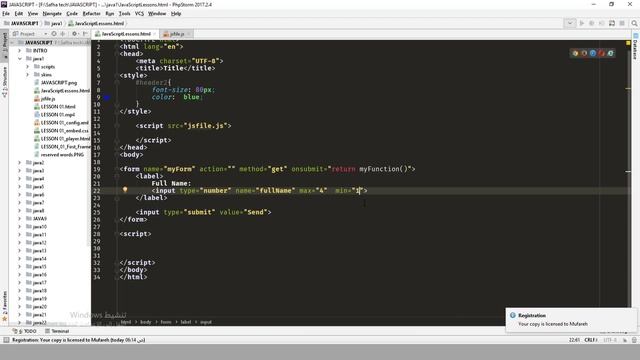The width and height of the screenshot is (640, 360).
Task: Open the run configuration dropdown
Action: point(570,23)
